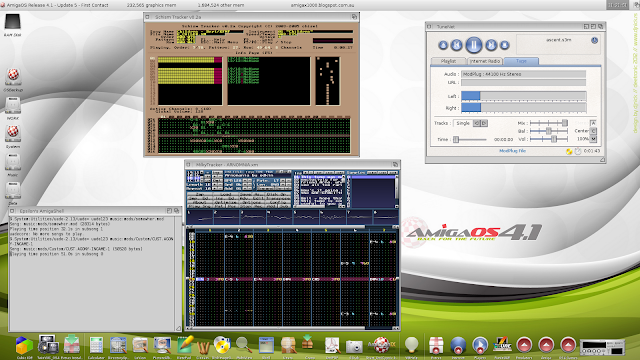Viewport: 640px width, 360px height.
Task: Mute channel 2 scope in MilkyTracker
Action: click(227, 217)
